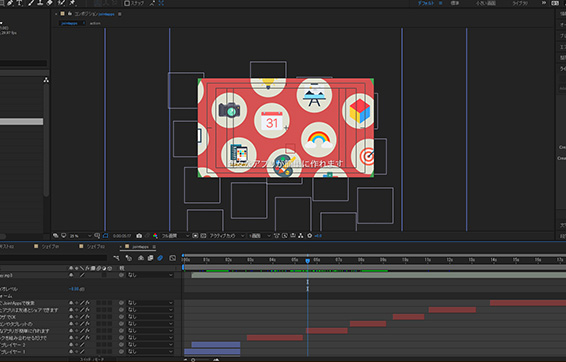
Task: Enable the スナップ snapping checkbox
Action: (x=127, y=3)
